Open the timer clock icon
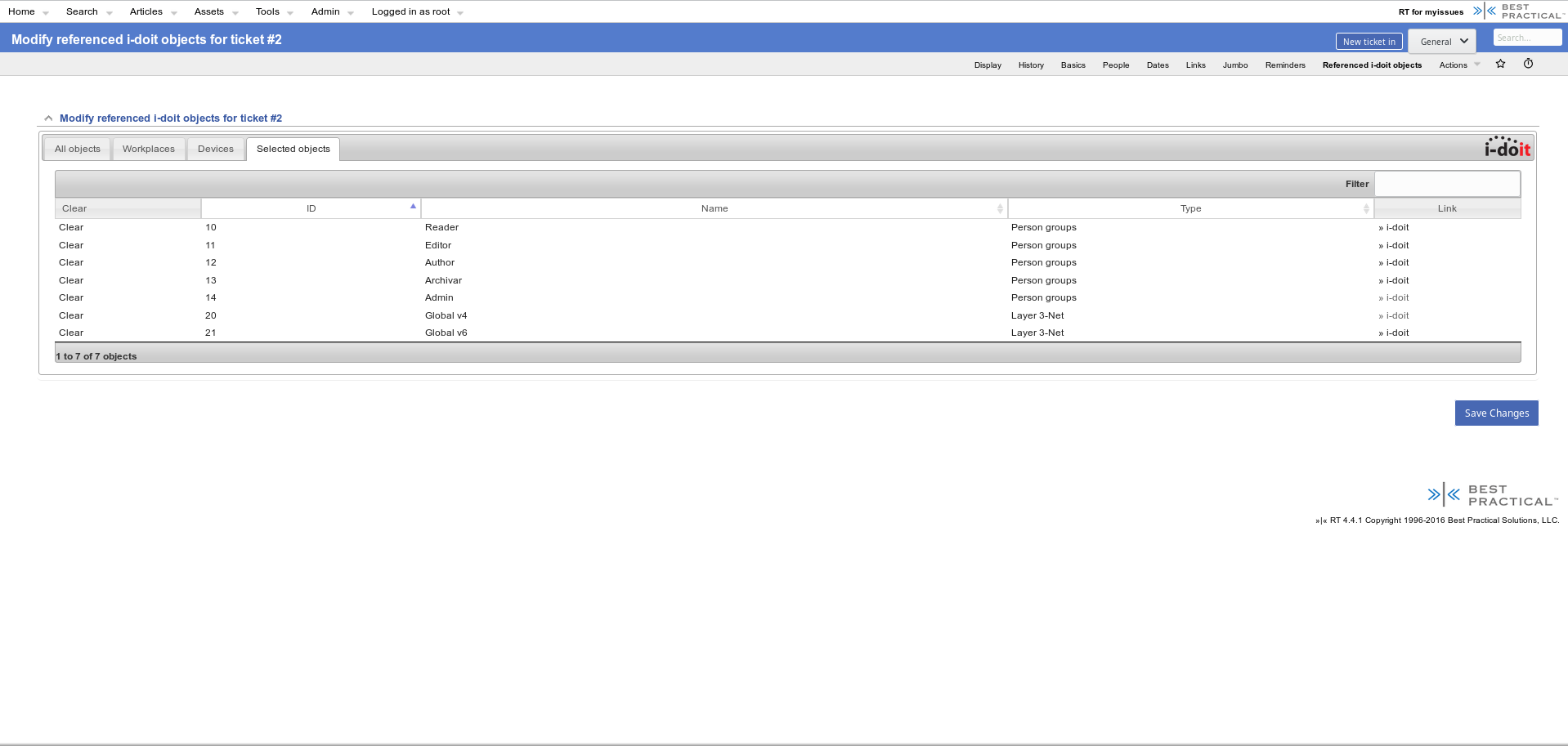Viewport: 1568px width, 746px height. (x=1528, y=64)
